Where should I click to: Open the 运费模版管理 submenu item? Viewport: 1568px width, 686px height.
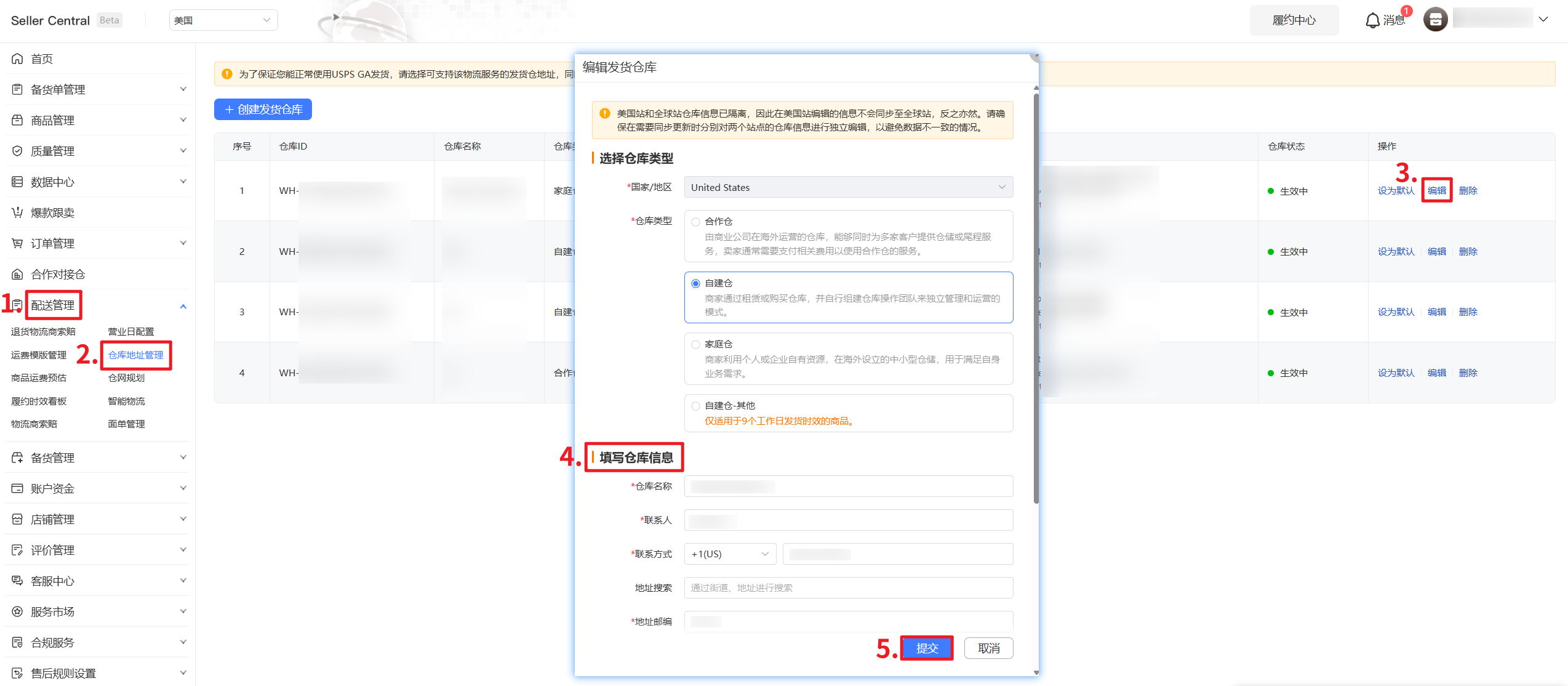tap(39, 355)
